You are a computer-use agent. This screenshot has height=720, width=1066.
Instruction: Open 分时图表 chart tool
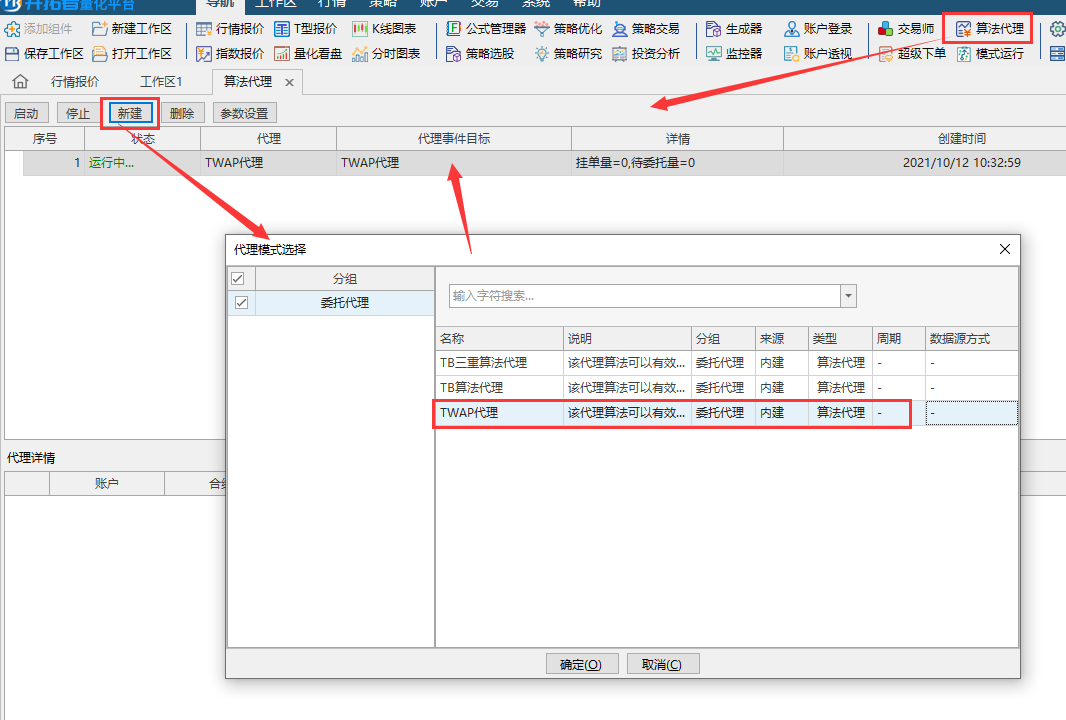pos(385,53)
